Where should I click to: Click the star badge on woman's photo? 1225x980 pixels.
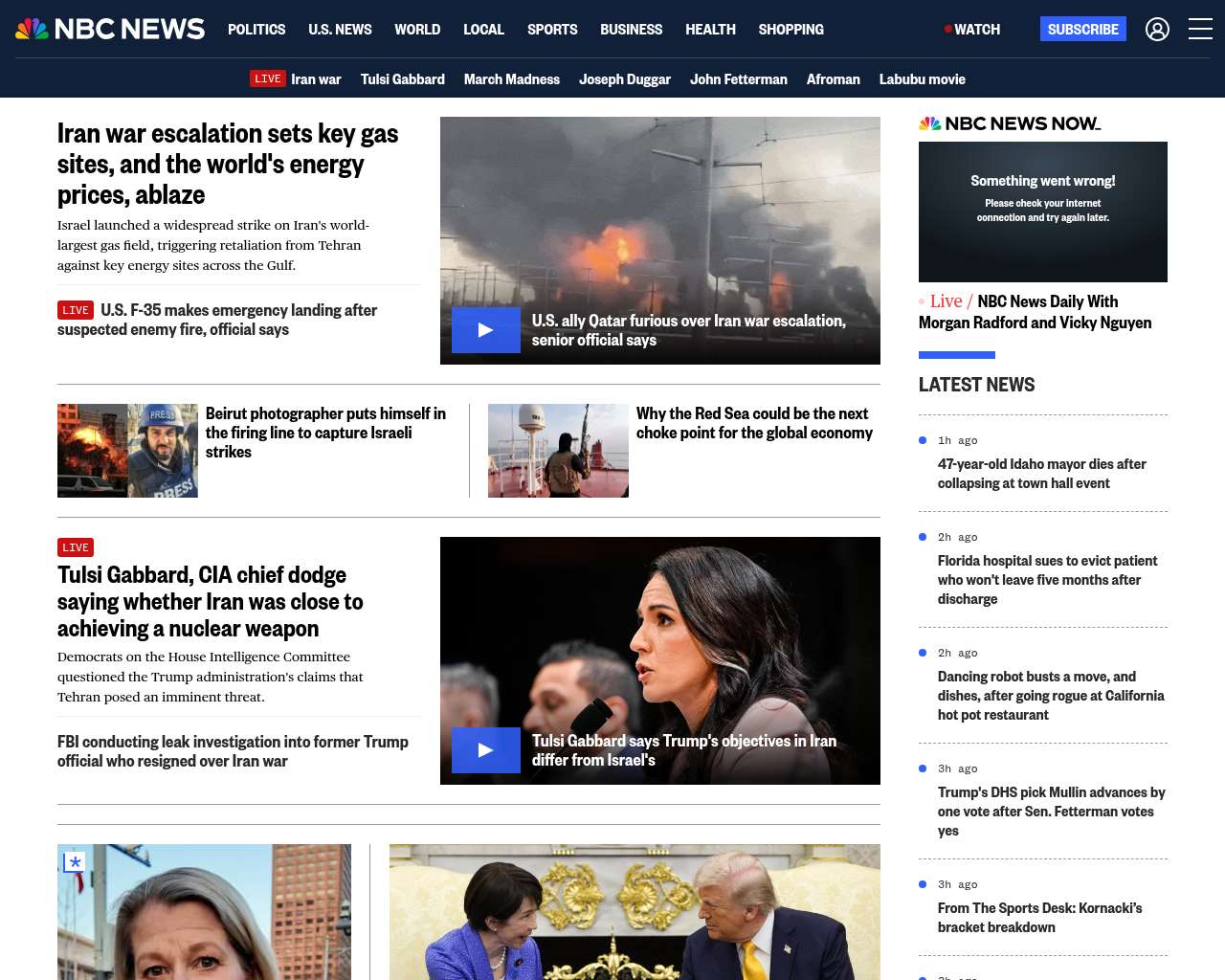tap(75, 862)
